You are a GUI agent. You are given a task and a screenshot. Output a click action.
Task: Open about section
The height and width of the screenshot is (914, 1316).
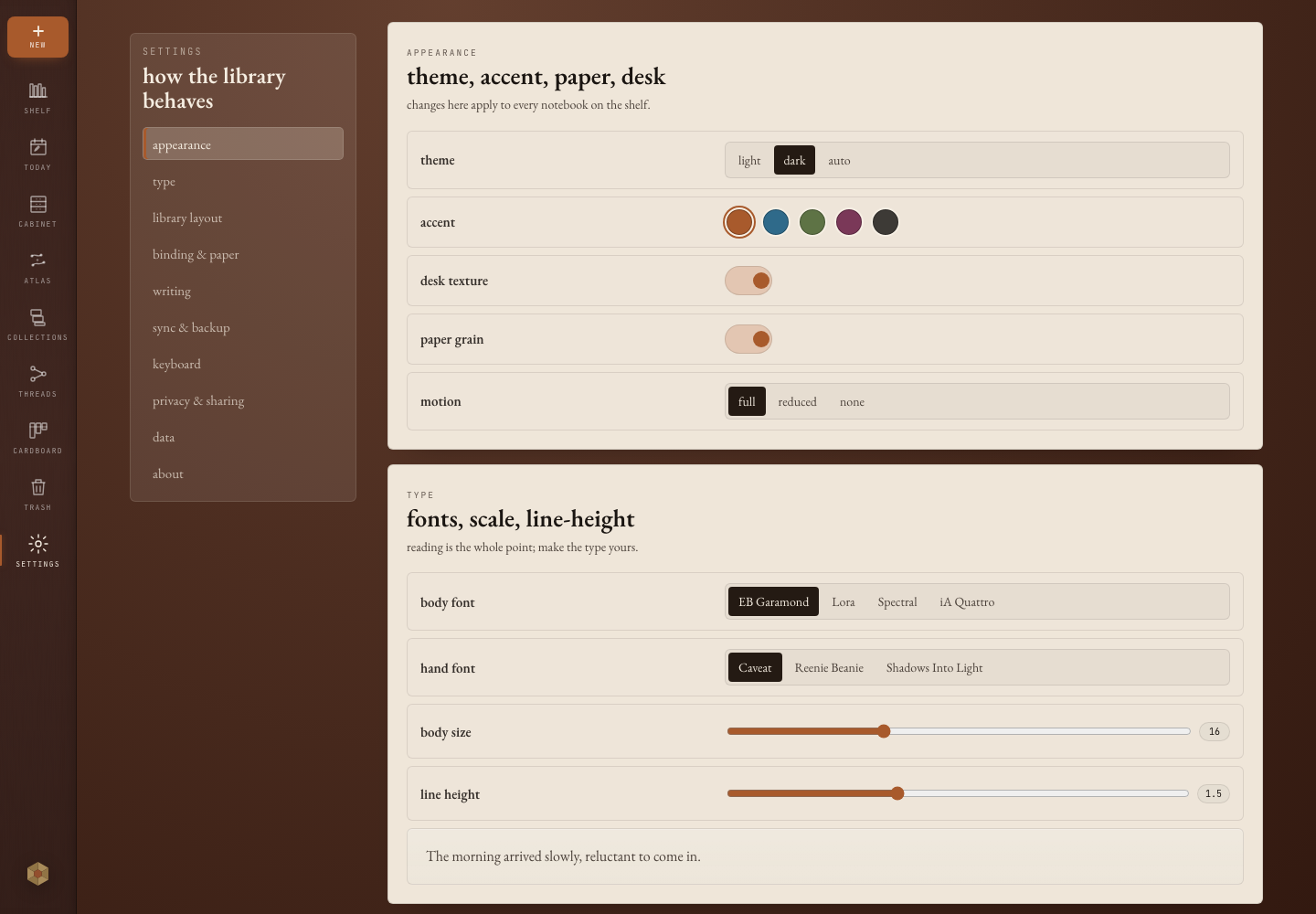coord(243,473)
